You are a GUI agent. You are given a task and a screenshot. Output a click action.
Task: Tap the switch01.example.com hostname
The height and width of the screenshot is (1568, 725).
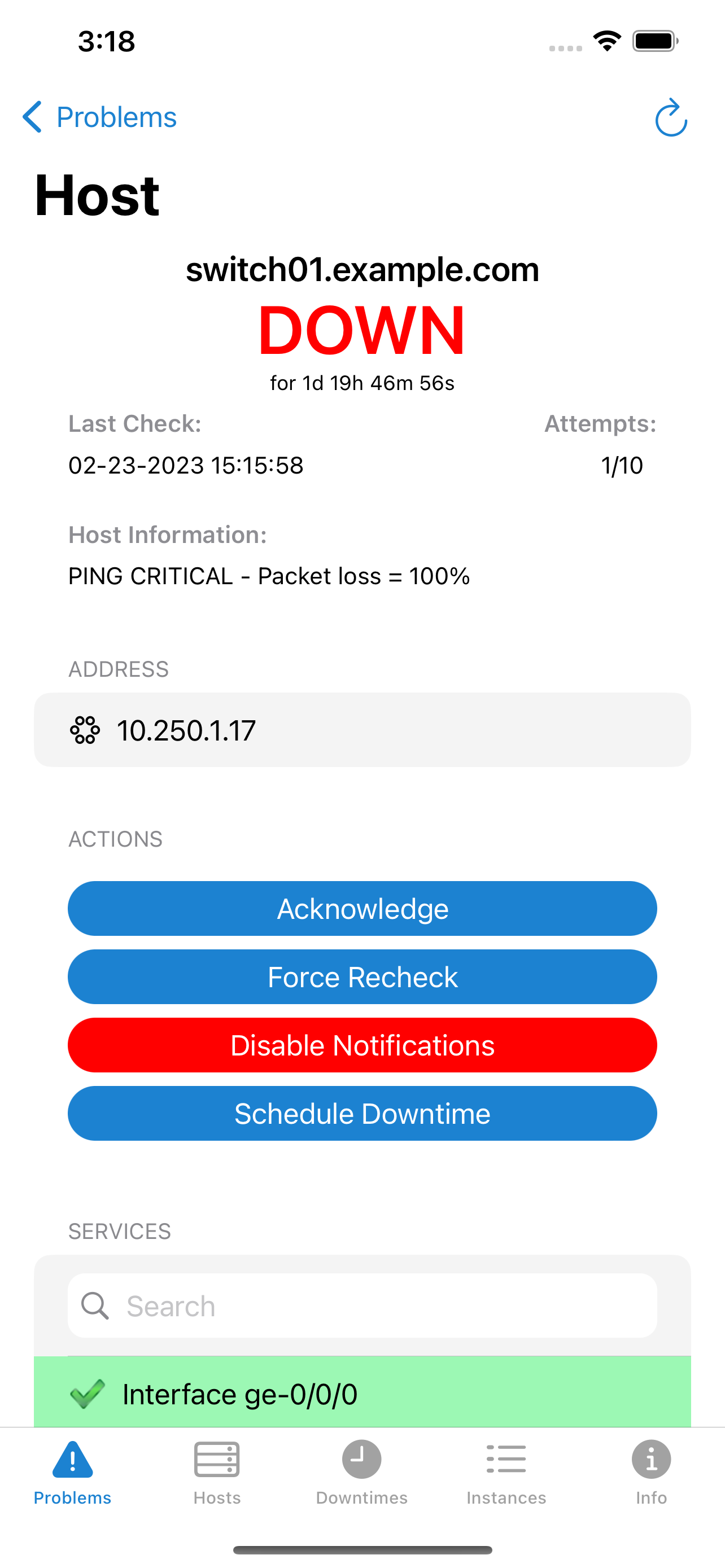tap(362, 270)
